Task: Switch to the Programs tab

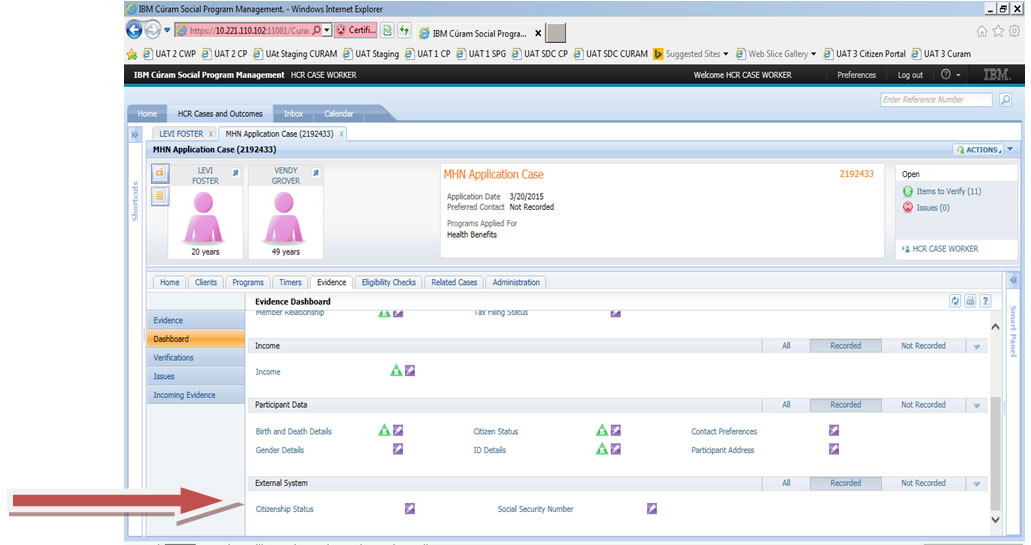Action: point(248,282)
